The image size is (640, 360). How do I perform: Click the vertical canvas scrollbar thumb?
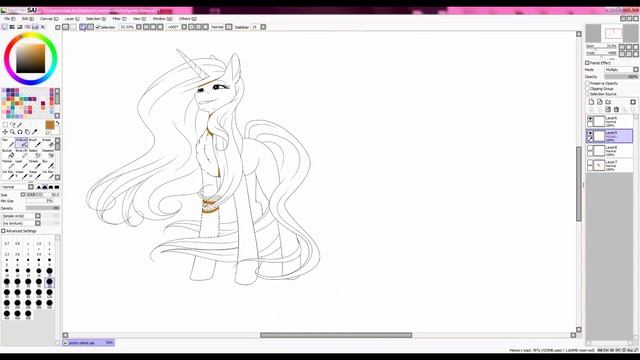[579, 184]
